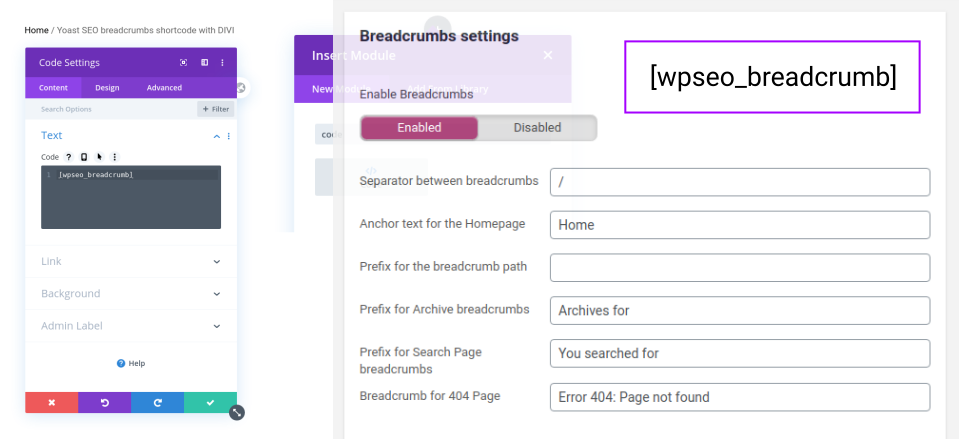Collapse the Text section chevron

(x=216, y=136)
